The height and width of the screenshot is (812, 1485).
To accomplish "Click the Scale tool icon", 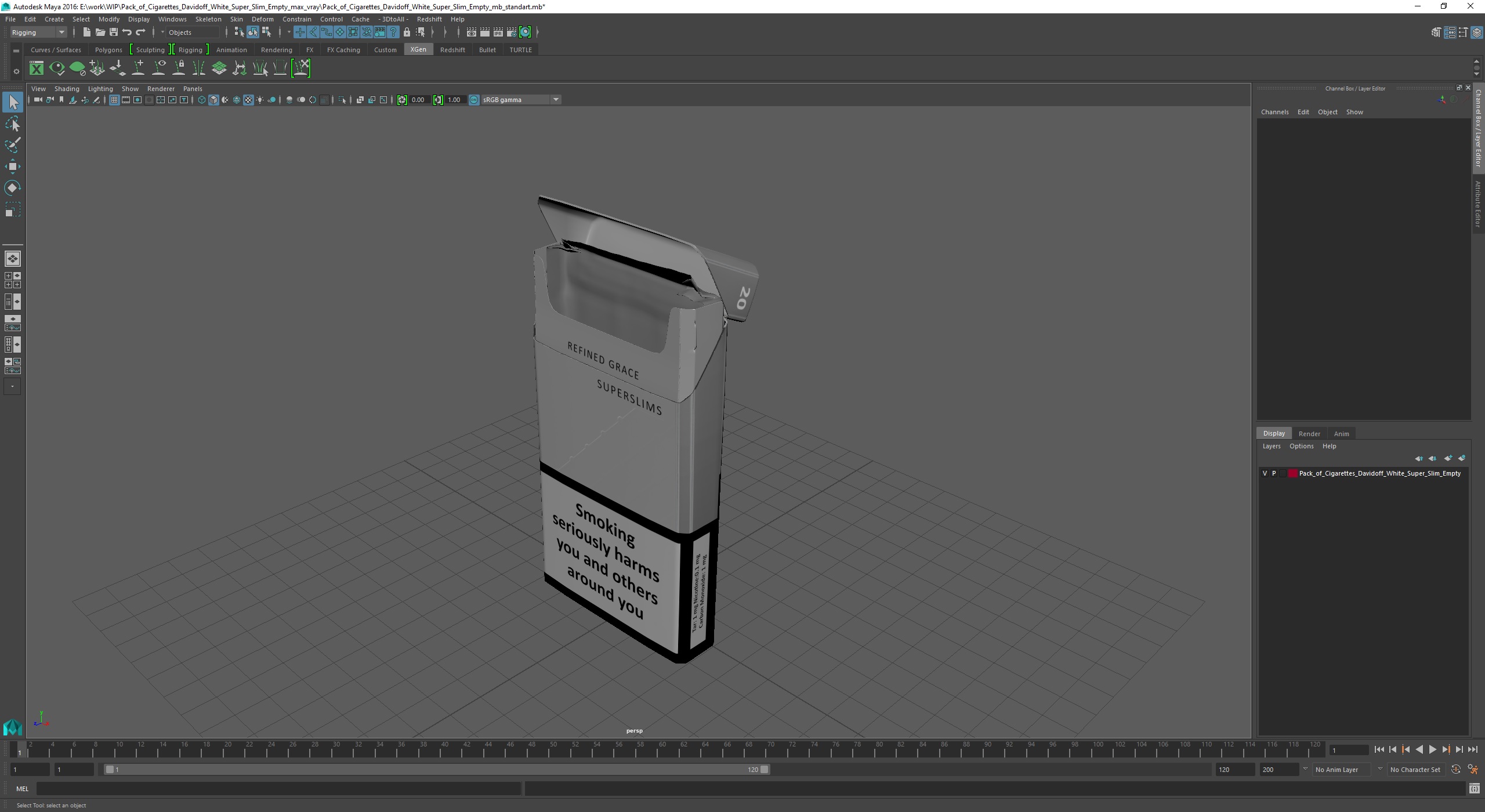I will point(12,209).
